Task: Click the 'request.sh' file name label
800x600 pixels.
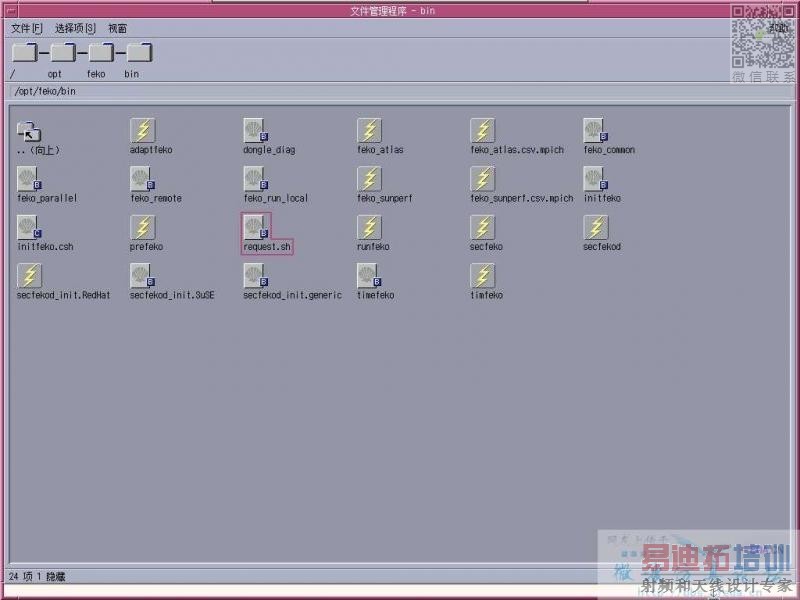Action: 267,247
